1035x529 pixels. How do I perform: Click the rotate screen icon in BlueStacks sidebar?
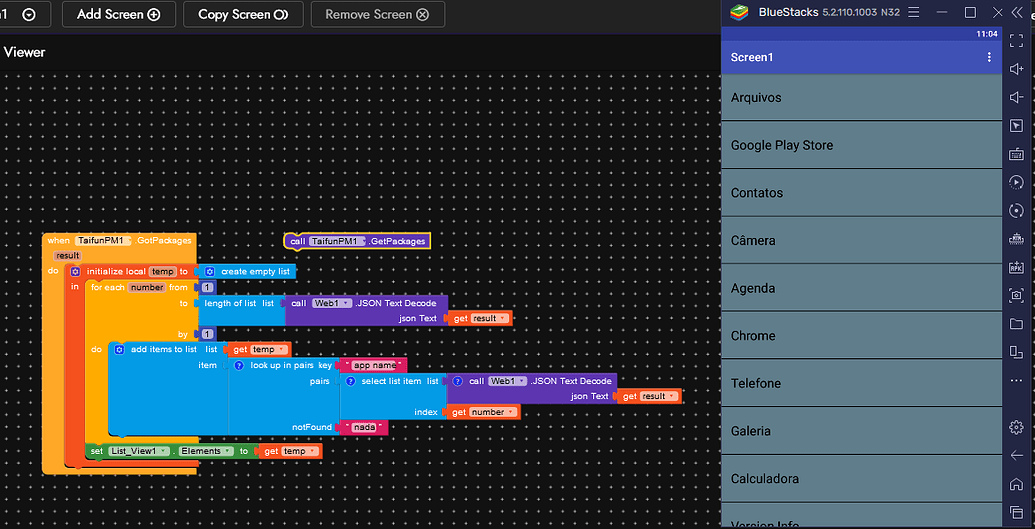pos(1017,352)
